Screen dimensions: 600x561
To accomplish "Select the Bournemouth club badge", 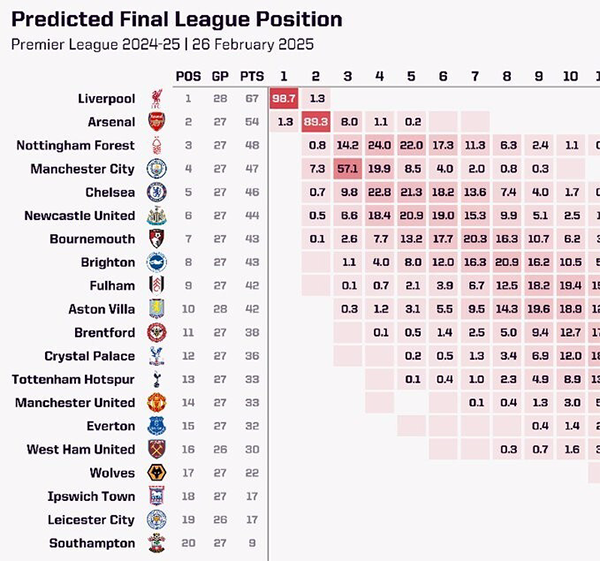I will click(156, 239).
